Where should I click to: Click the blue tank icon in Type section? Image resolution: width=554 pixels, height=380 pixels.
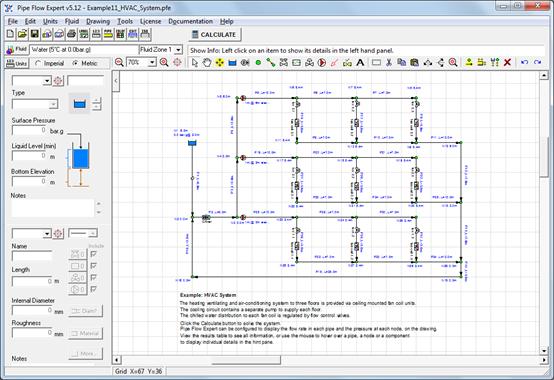tap(79, 104)
